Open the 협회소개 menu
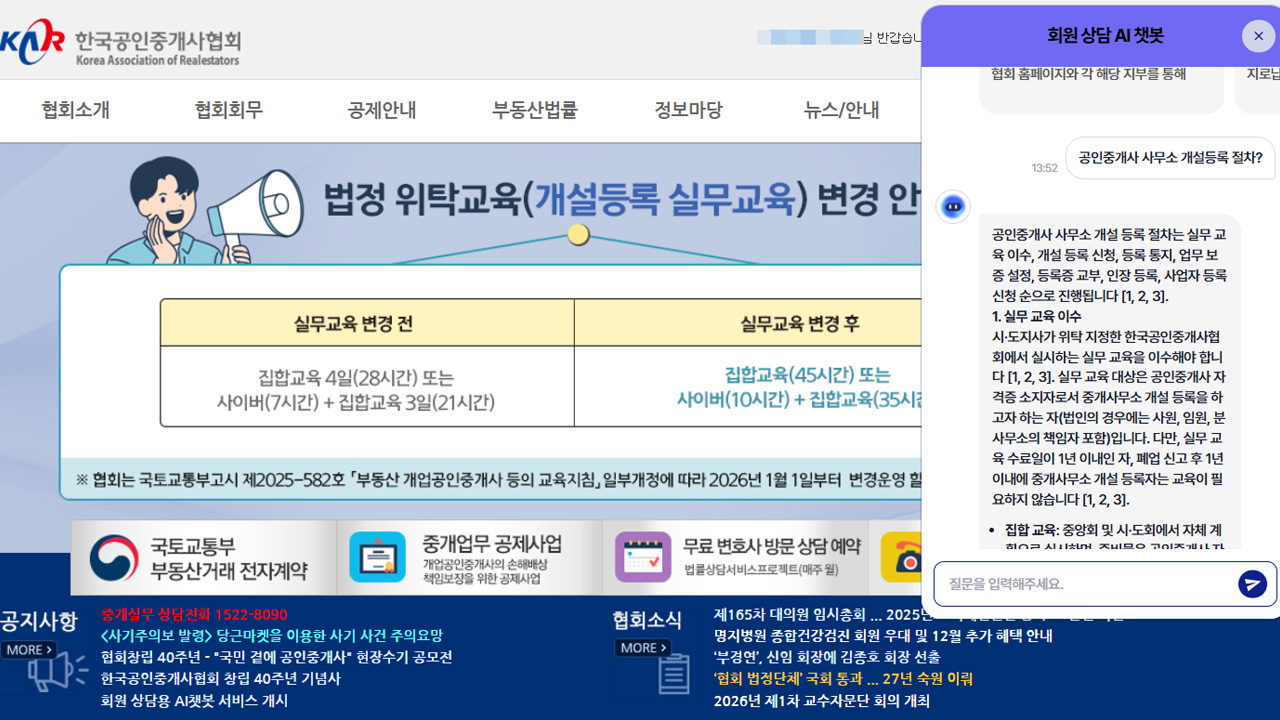1280x720 pixels. point(75,110)
